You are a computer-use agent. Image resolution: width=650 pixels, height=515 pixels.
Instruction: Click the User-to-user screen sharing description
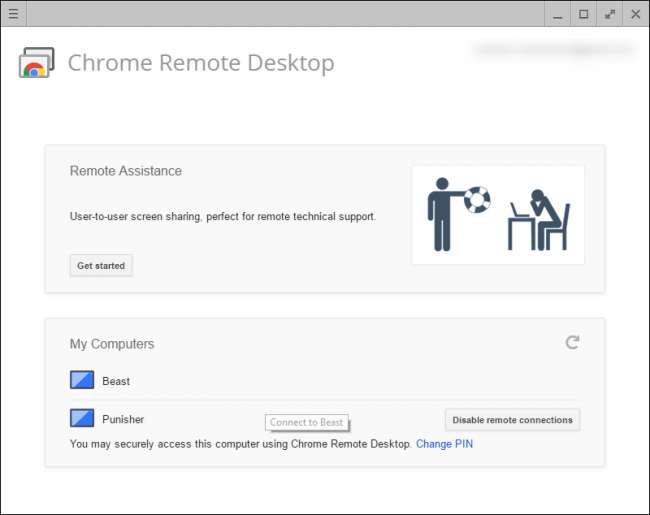tap(223, 216)
